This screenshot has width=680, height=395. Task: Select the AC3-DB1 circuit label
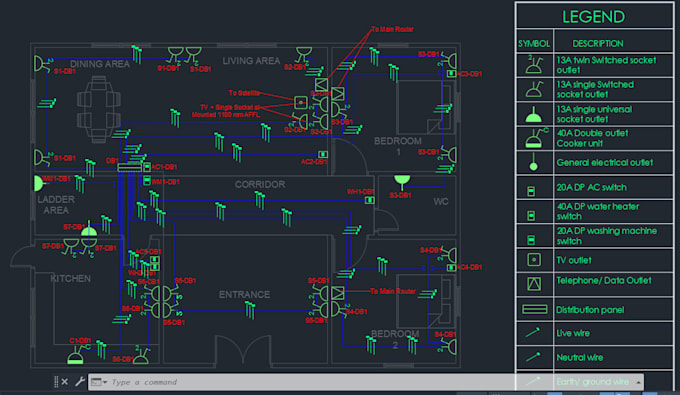(x=469, y=74)
